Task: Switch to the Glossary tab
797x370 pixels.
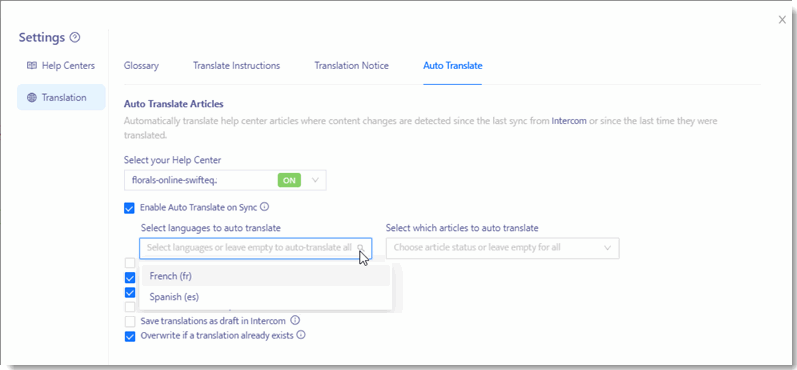Action: click(x=141, y=66)
